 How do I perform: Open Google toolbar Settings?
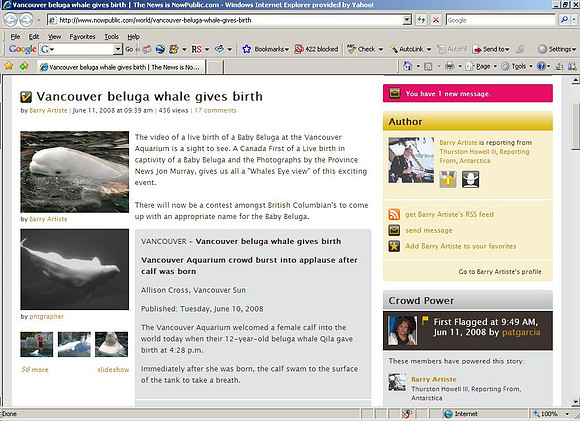[557, 49]
